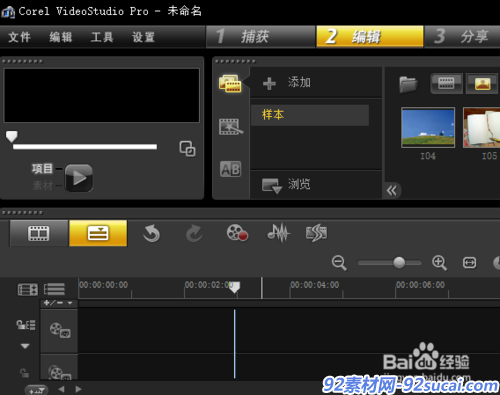Switch to timeline view
This screenshot has width=500, height=395.
click(x=98, y=233)
